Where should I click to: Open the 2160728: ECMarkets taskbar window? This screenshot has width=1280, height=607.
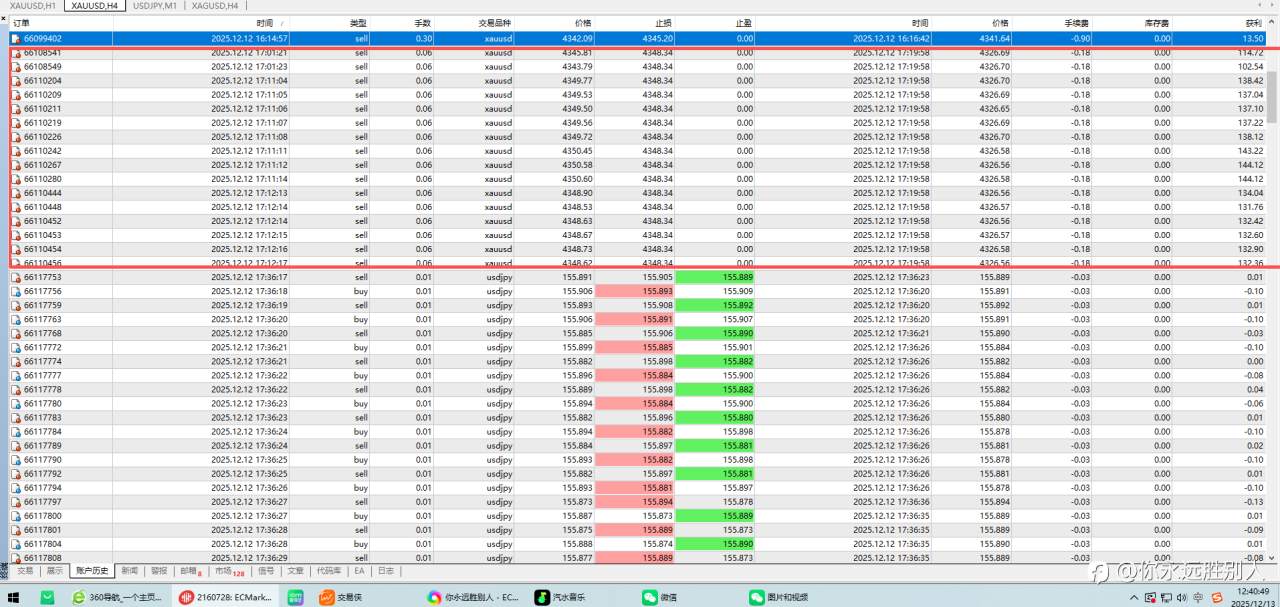226,597
